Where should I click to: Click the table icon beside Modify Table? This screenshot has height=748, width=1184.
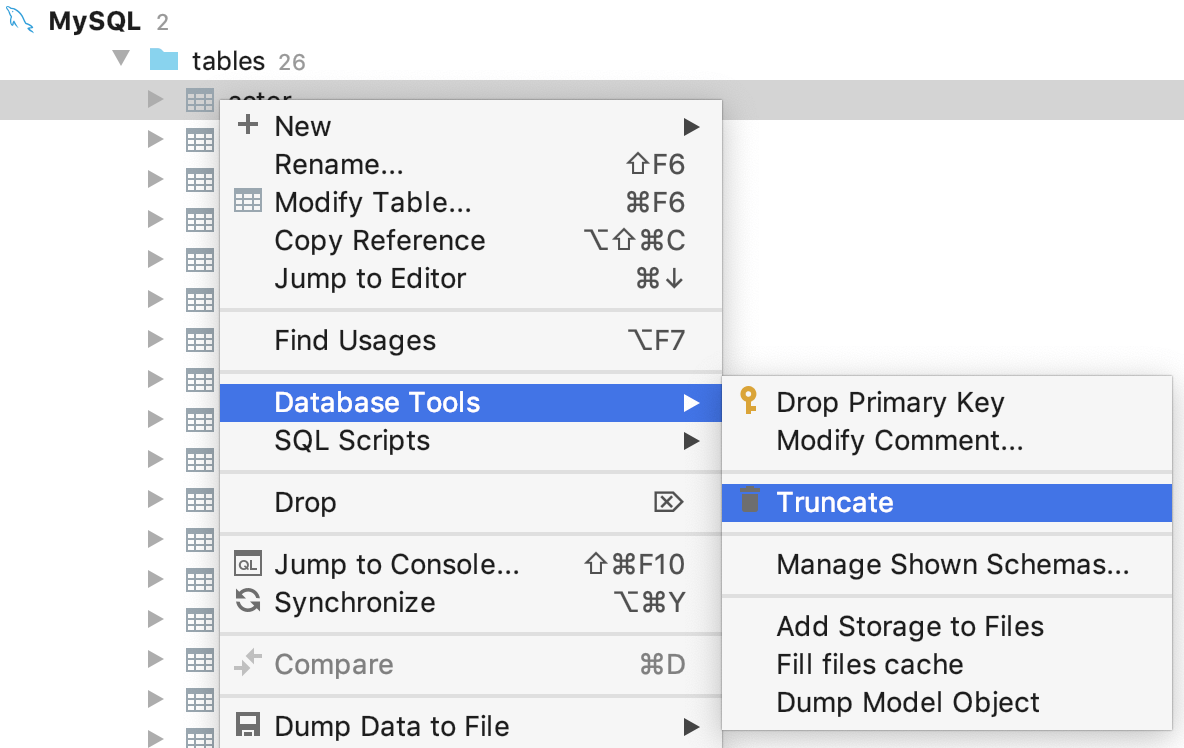tap(248, 202)
